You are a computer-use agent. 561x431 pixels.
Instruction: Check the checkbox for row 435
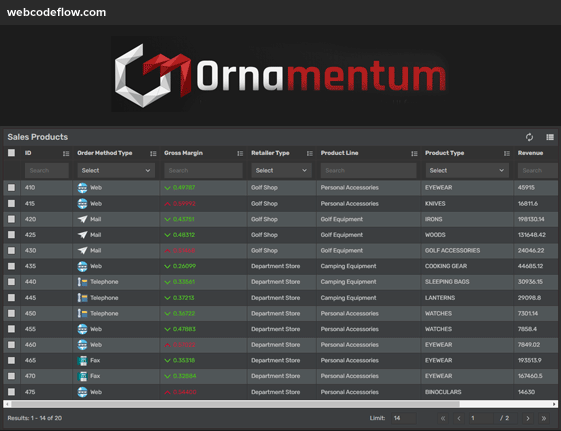pos(11,266)
